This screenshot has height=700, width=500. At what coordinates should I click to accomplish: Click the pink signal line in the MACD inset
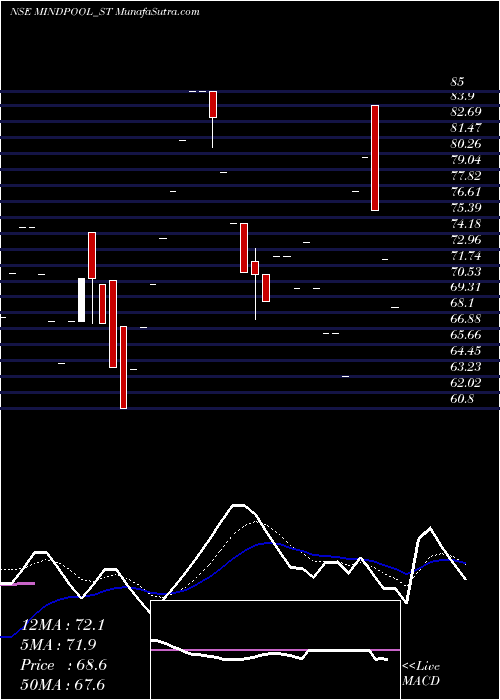pos(275,650)
